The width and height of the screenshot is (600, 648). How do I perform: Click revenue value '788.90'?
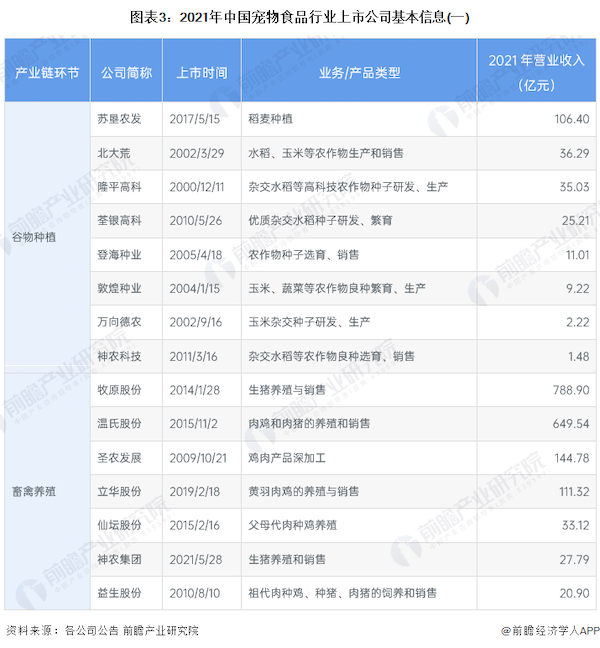[571, 390]
